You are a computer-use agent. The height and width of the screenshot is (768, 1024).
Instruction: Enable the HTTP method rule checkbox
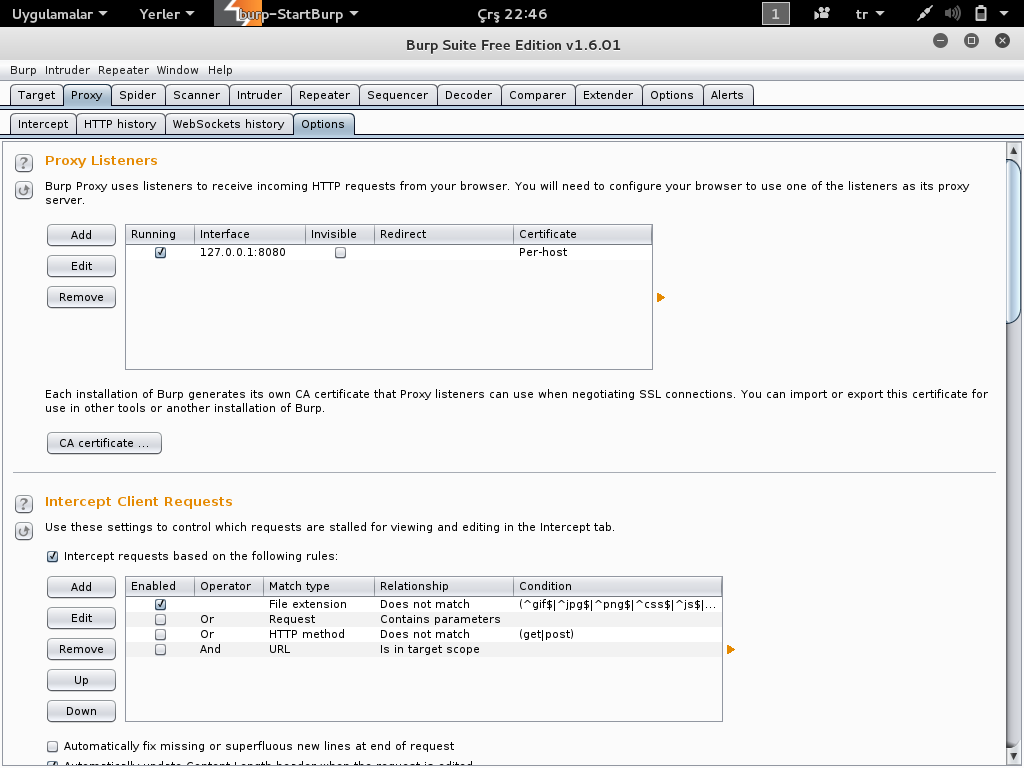(x=160, y=634)
